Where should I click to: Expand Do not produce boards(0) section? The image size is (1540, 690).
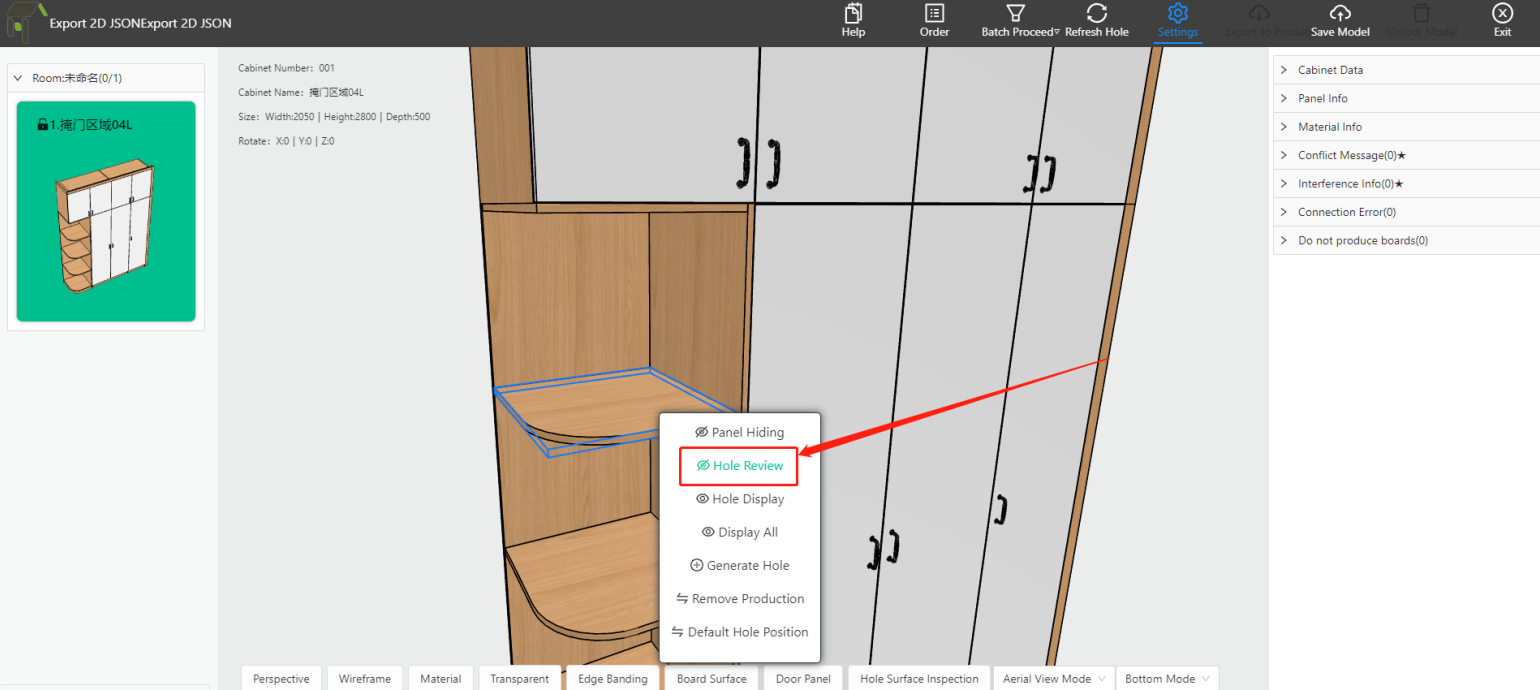coord(1406,241)
